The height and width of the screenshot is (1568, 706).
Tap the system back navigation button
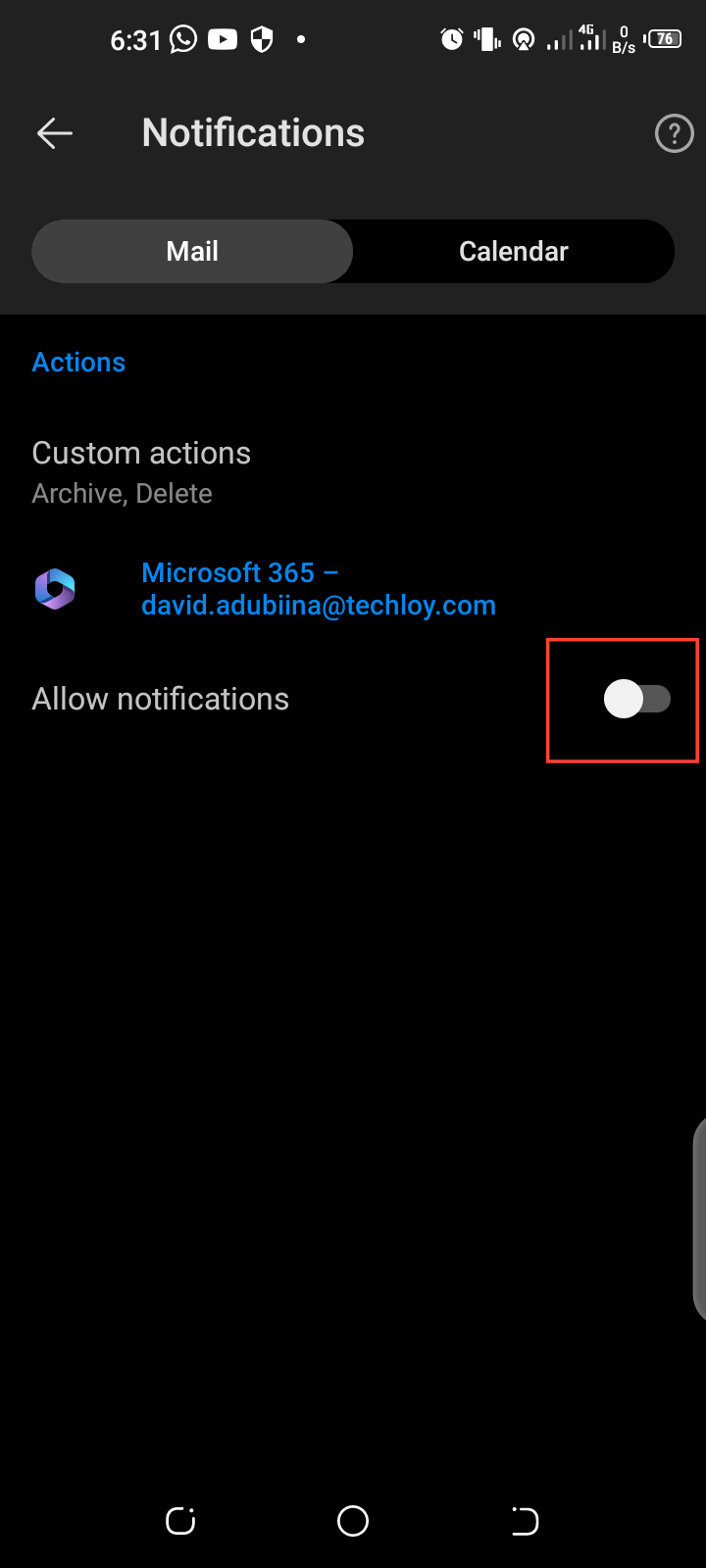pyautogui.click(x=526, y=1521)
